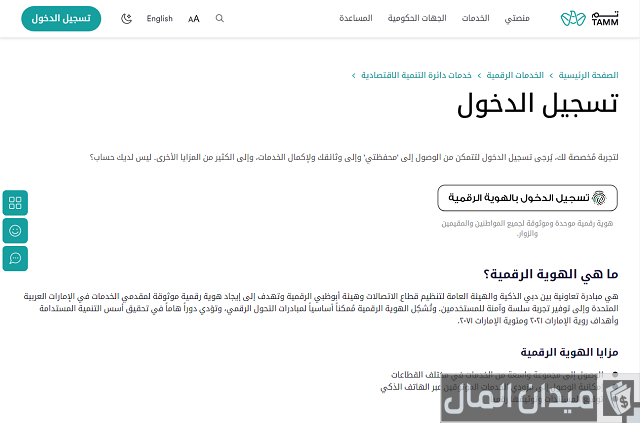
Task: Open the smiley feedback side widget
Action: 15,231
